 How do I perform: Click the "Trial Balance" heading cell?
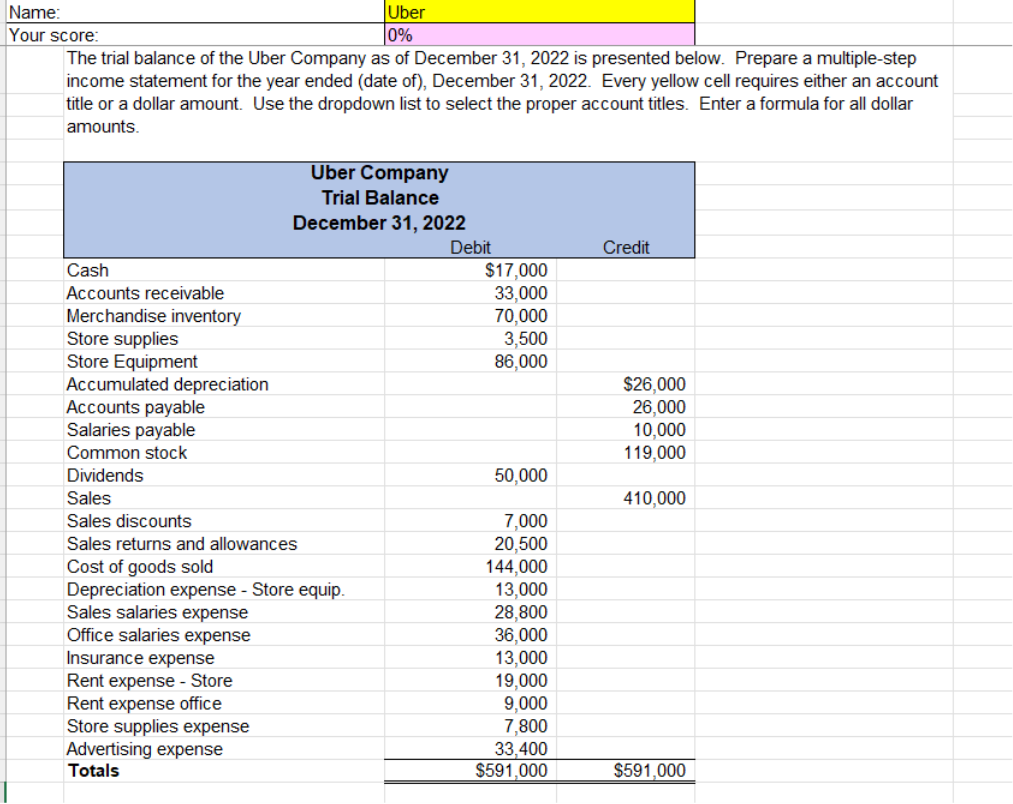pyautogui.click(x=378, y=197)
